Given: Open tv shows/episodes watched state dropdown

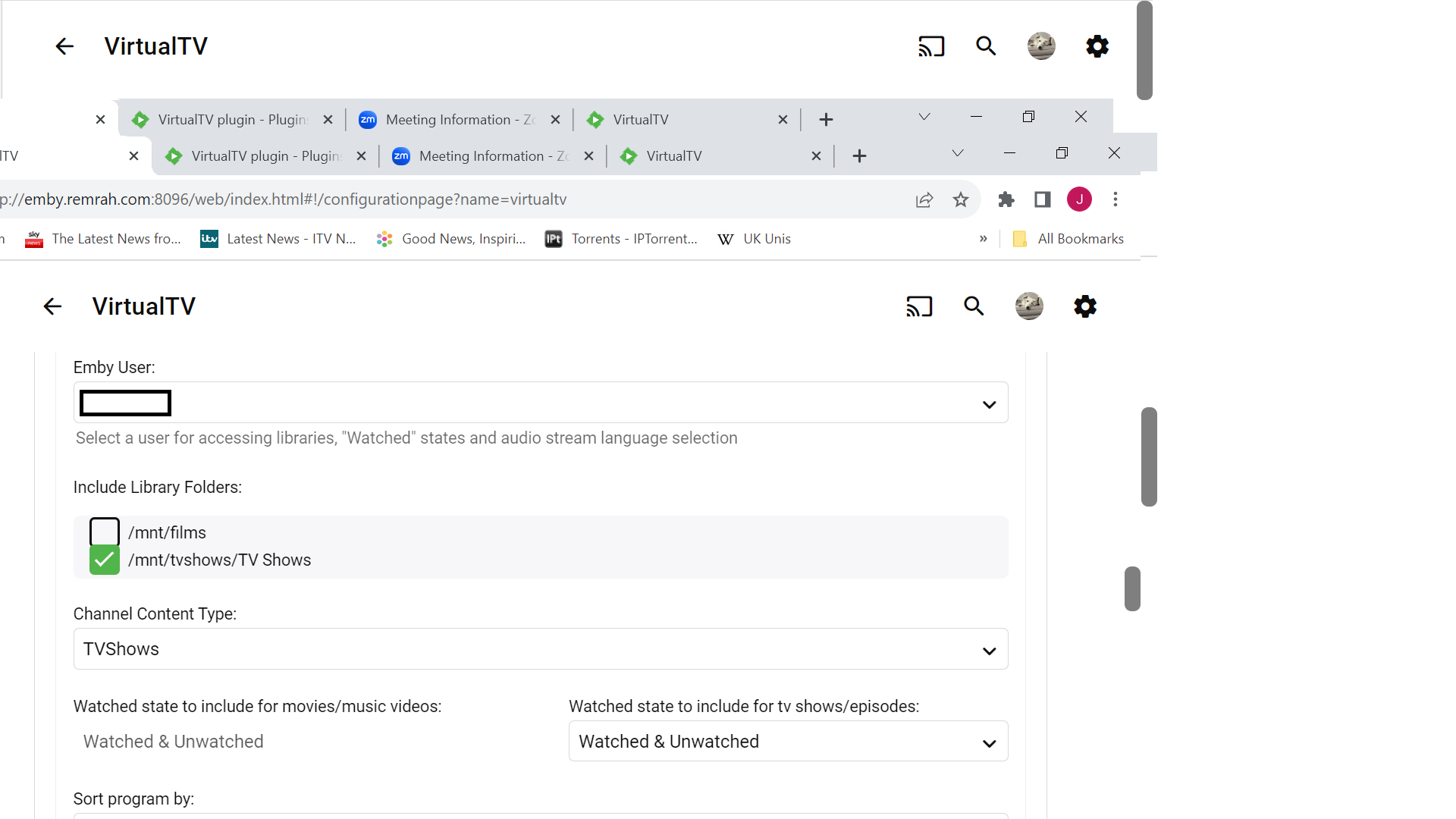Looking at the screenshot, I should coord(788,742).
